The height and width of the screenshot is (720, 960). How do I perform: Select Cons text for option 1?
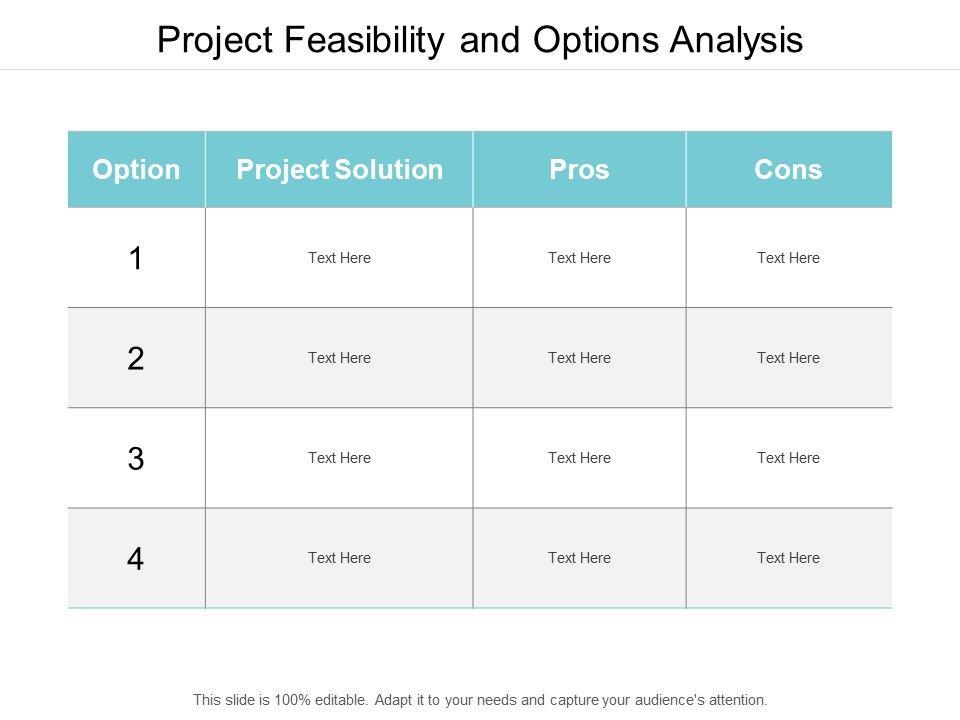pos(788,258)
